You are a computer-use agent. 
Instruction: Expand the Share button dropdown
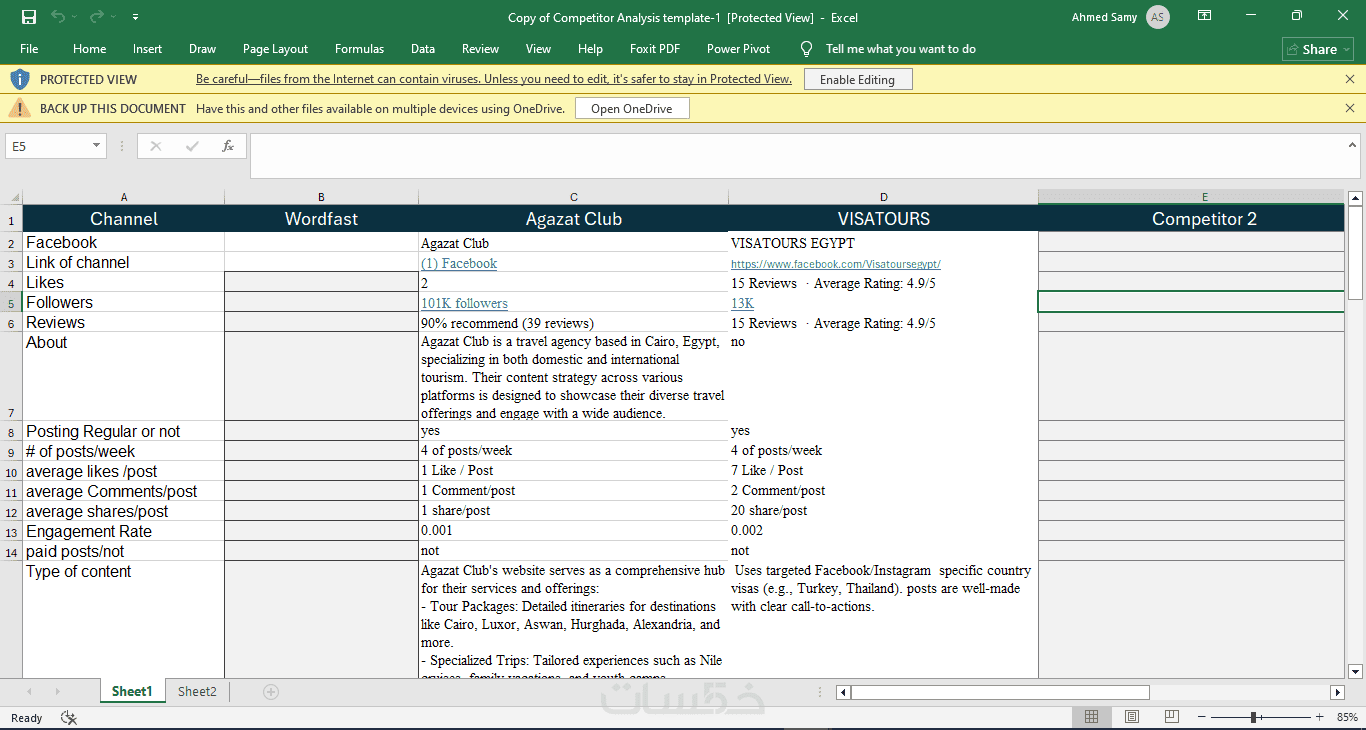1347,49
